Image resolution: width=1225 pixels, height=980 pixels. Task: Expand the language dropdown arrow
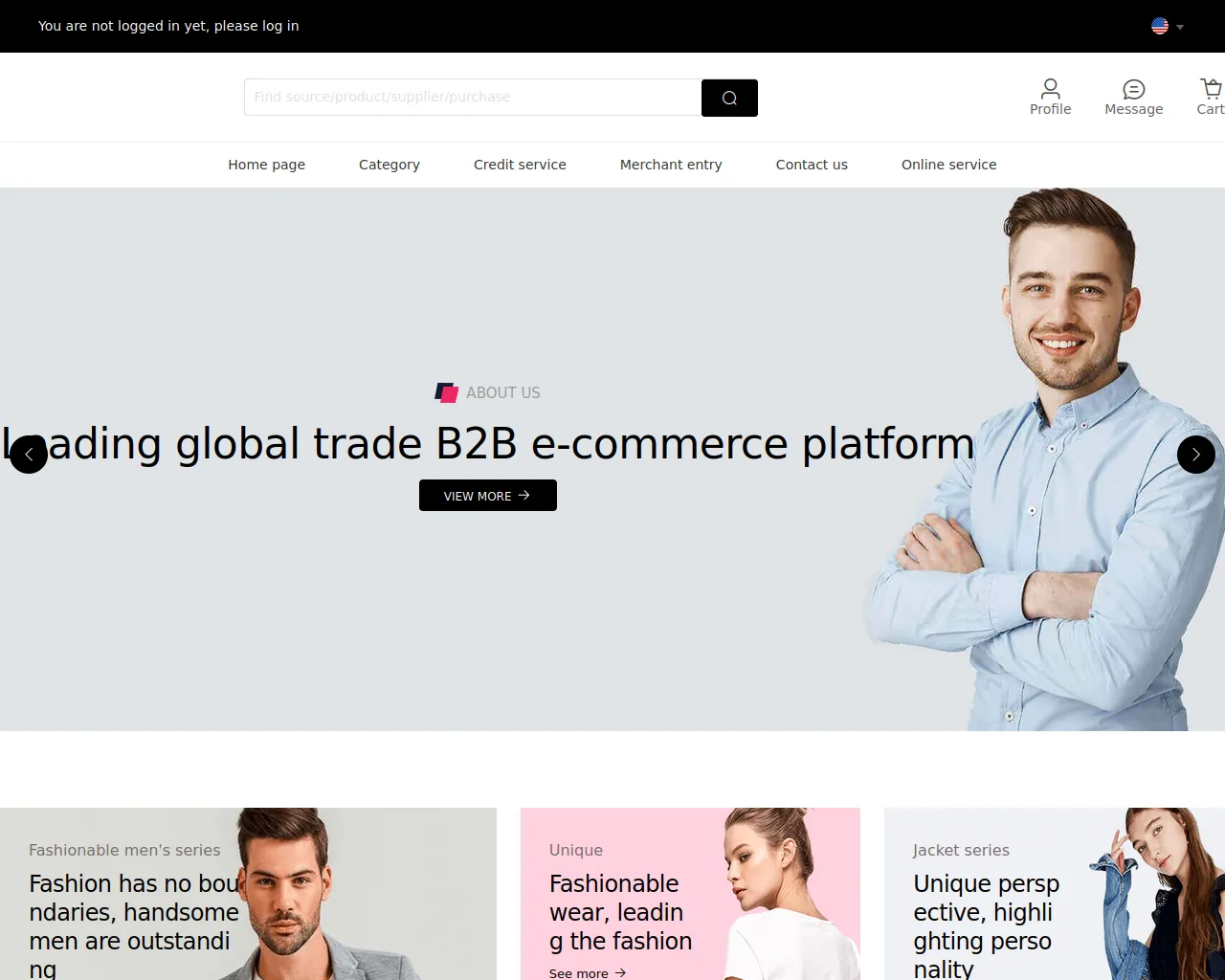click(x=1180, y=27)
